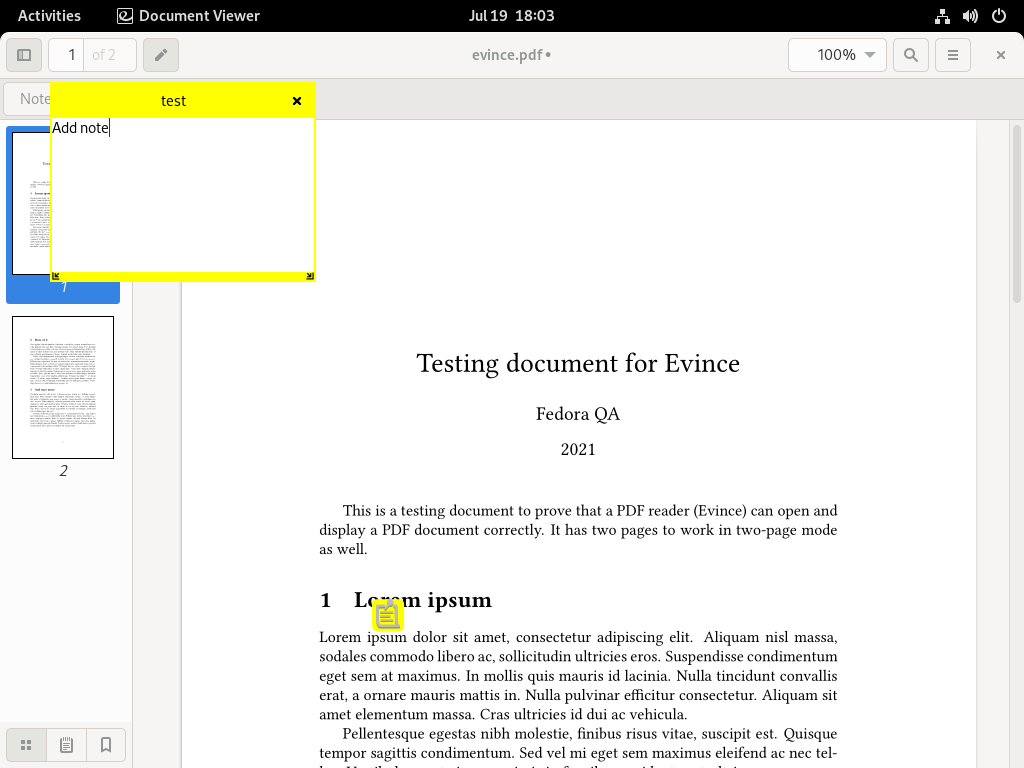Viewport: 1024px width, 768px height.
Task: Click the network status icon
Action: point(942,16)
